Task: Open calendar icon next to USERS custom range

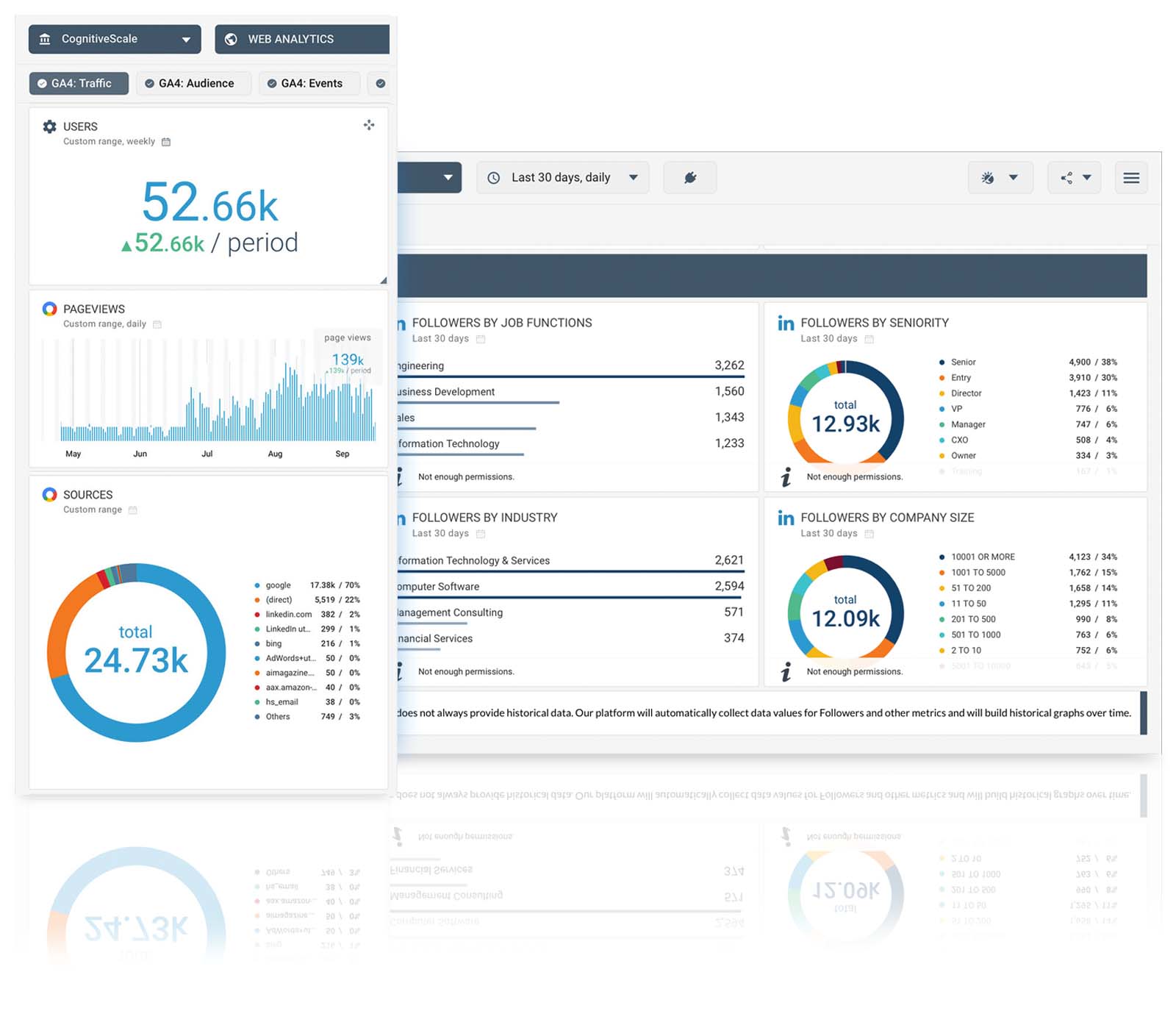Action: 166,142
